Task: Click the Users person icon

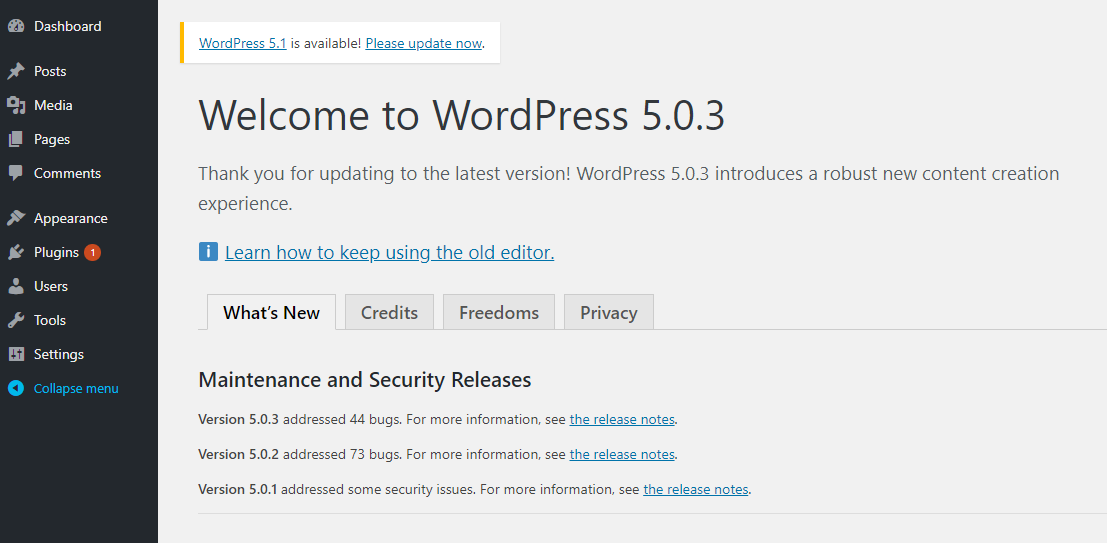Action: (16, 286)
